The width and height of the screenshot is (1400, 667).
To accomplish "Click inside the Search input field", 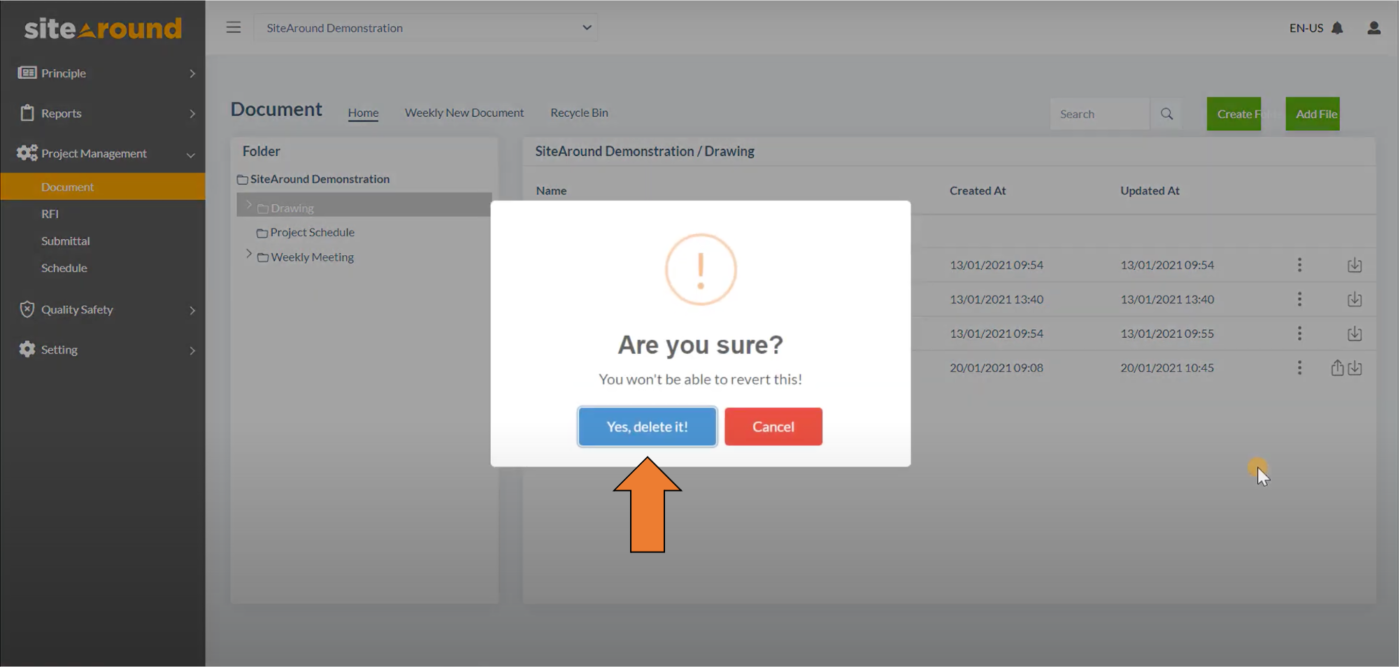I will click(x=1099, y=113).
